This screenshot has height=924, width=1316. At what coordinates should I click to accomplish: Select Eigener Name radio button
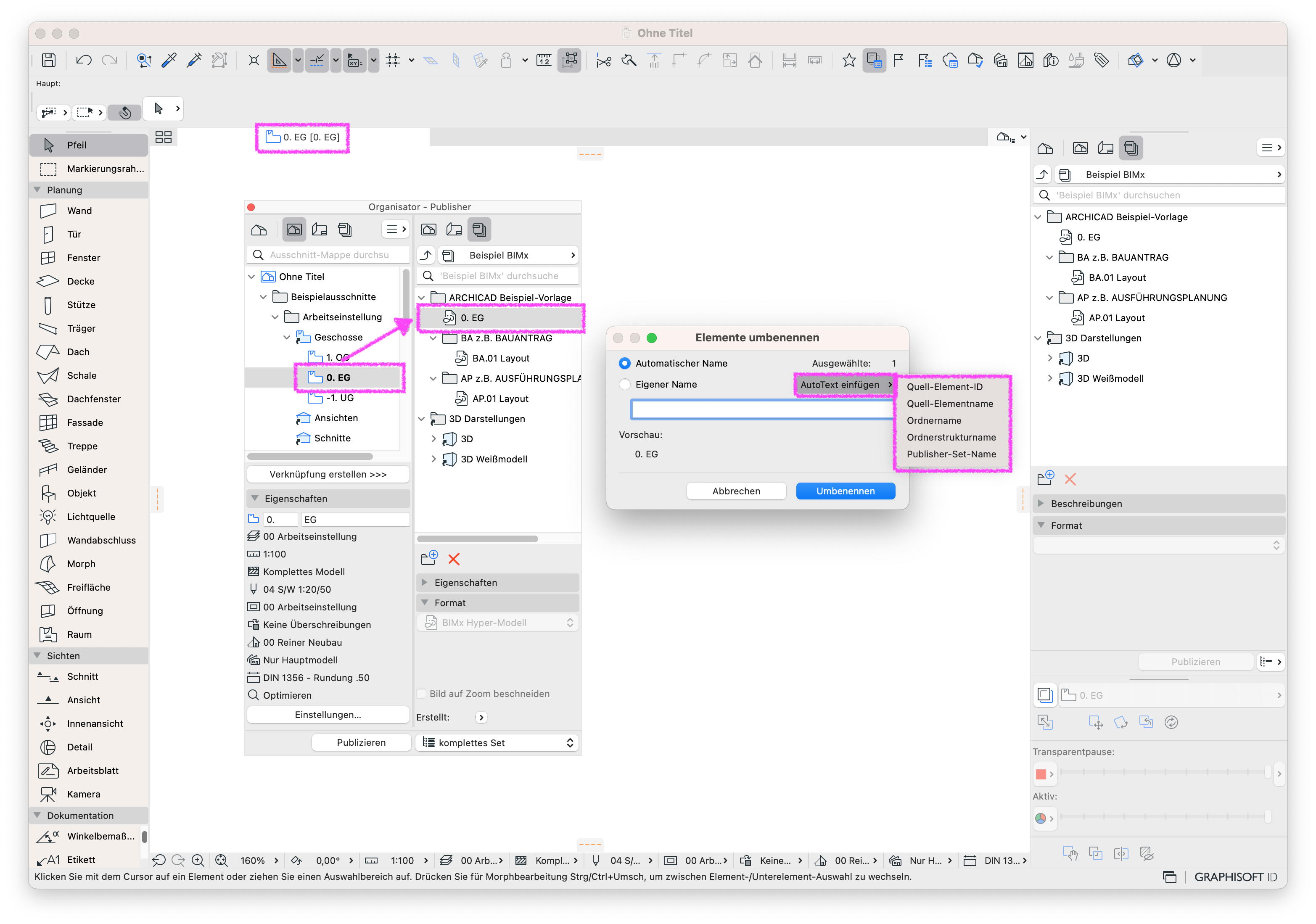625,384
